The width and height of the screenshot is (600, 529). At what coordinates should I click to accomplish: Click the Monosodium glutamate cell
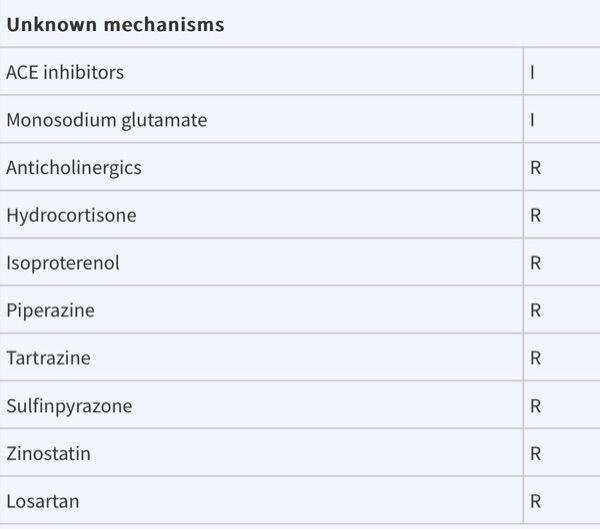(x=106, y=120)
